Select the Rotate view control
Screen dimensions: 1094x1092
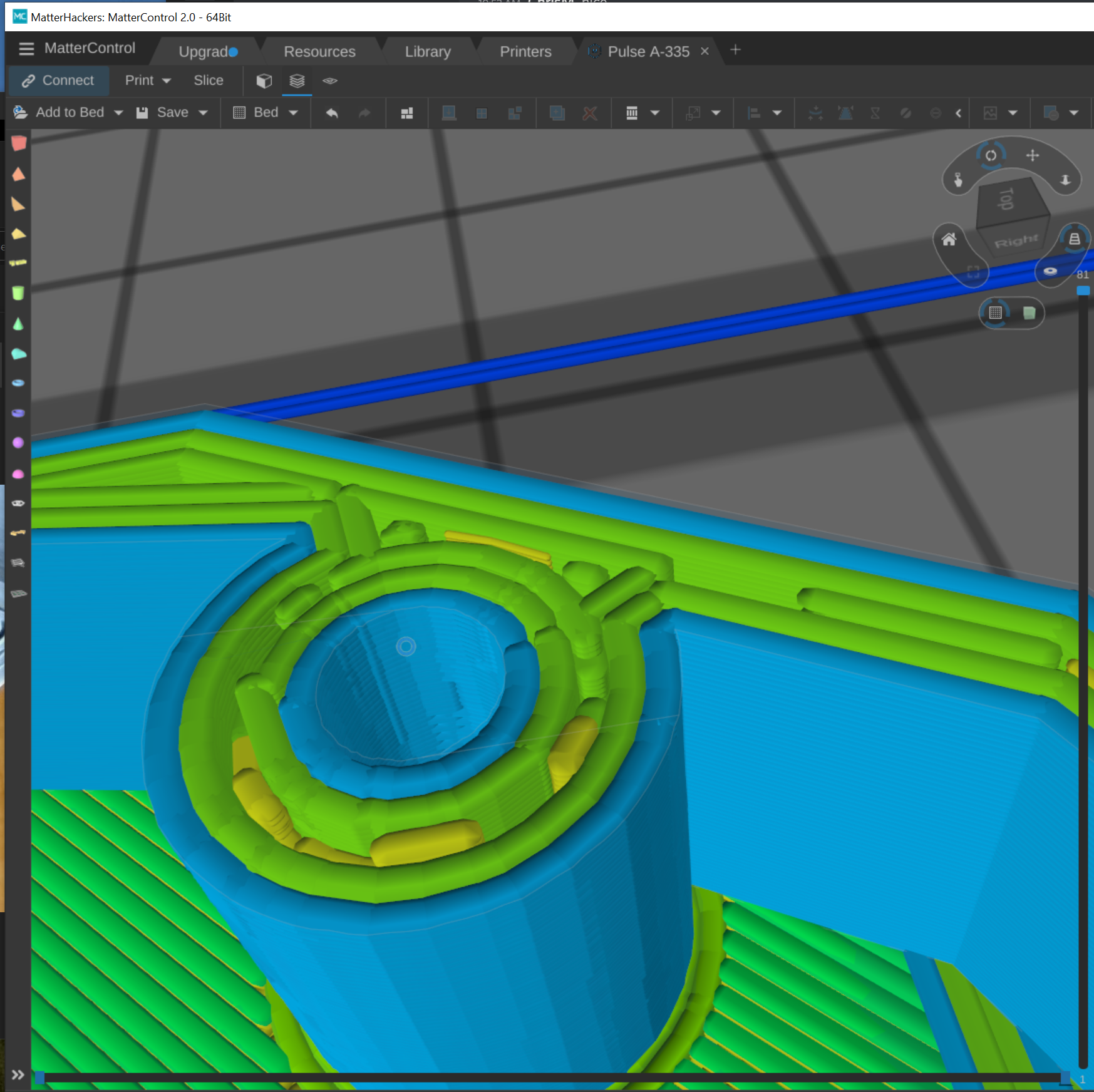(x=991, y=155)
